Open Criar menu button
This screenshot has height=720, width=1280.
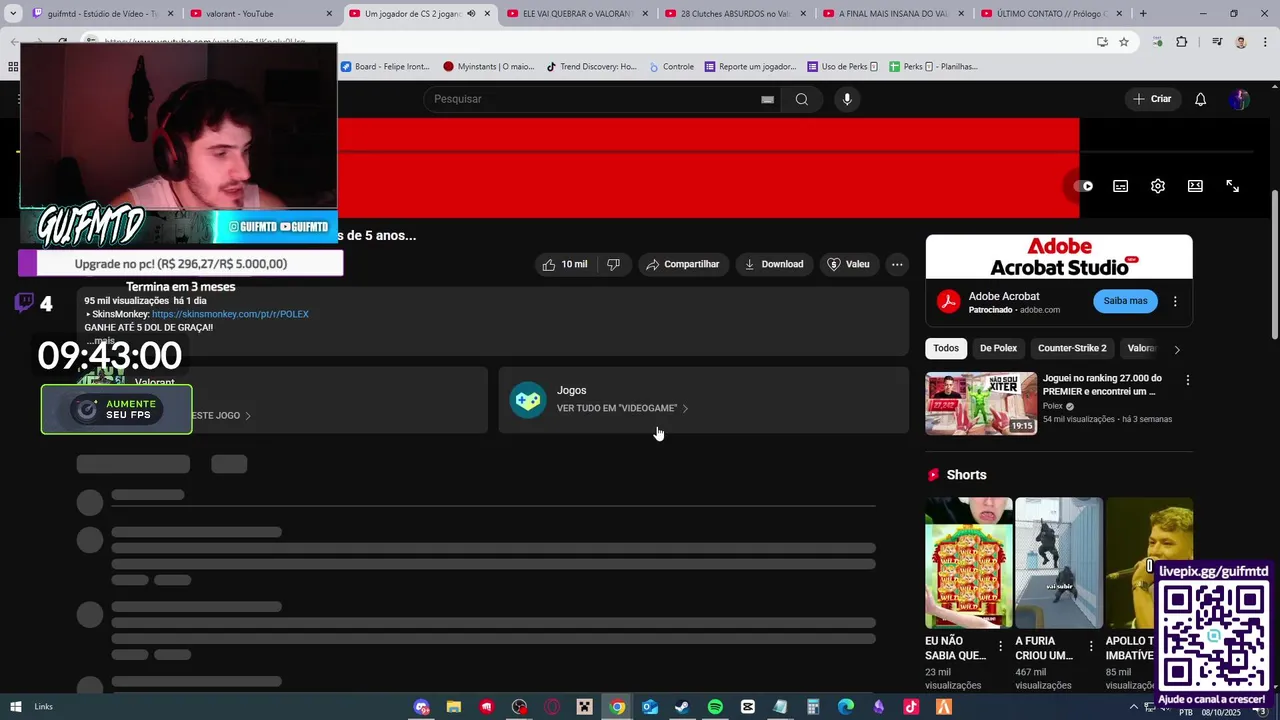click(1152, 99)
